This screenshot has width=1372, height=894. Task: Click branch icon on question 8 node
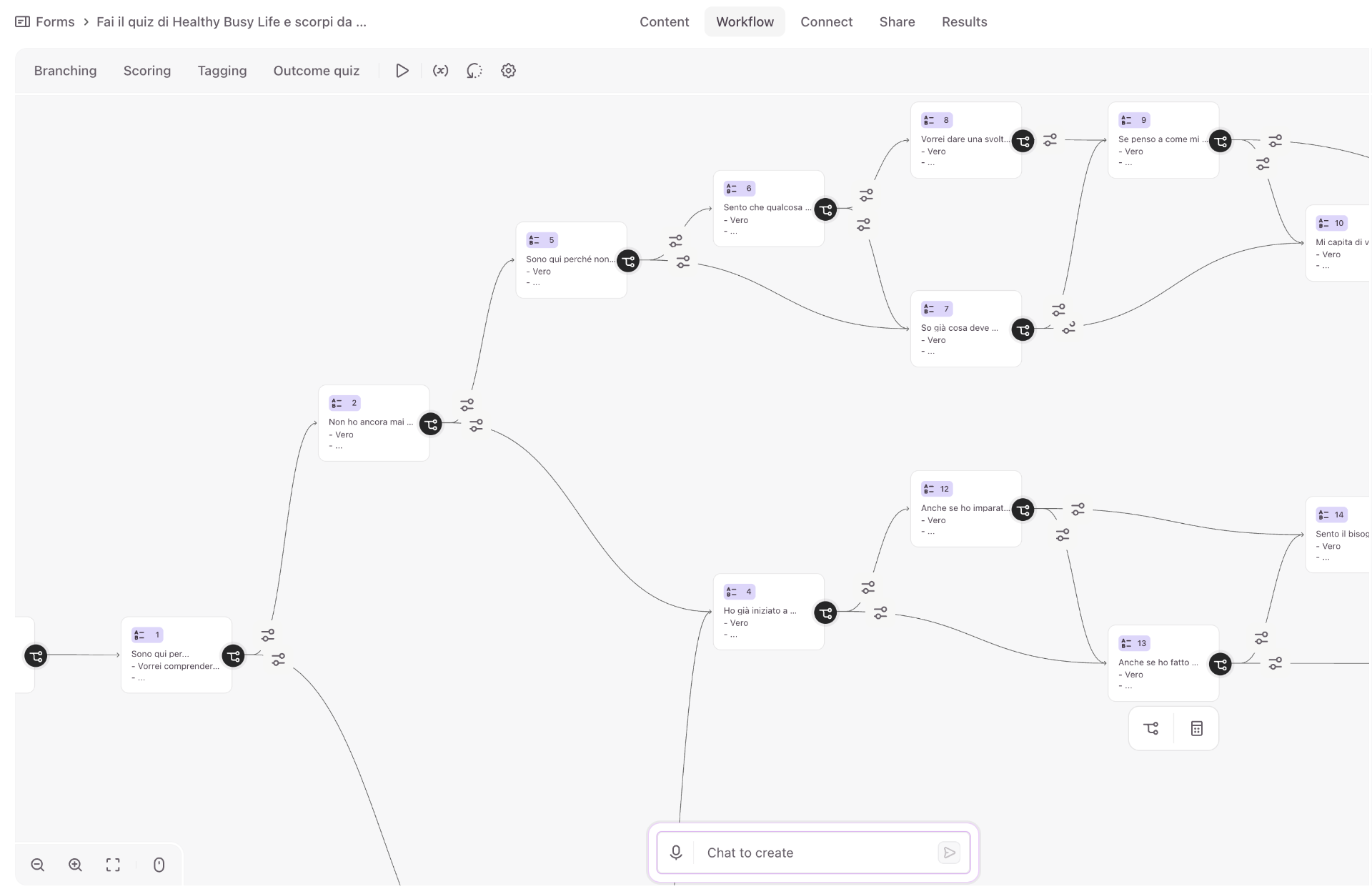[x=1023, y=141]
